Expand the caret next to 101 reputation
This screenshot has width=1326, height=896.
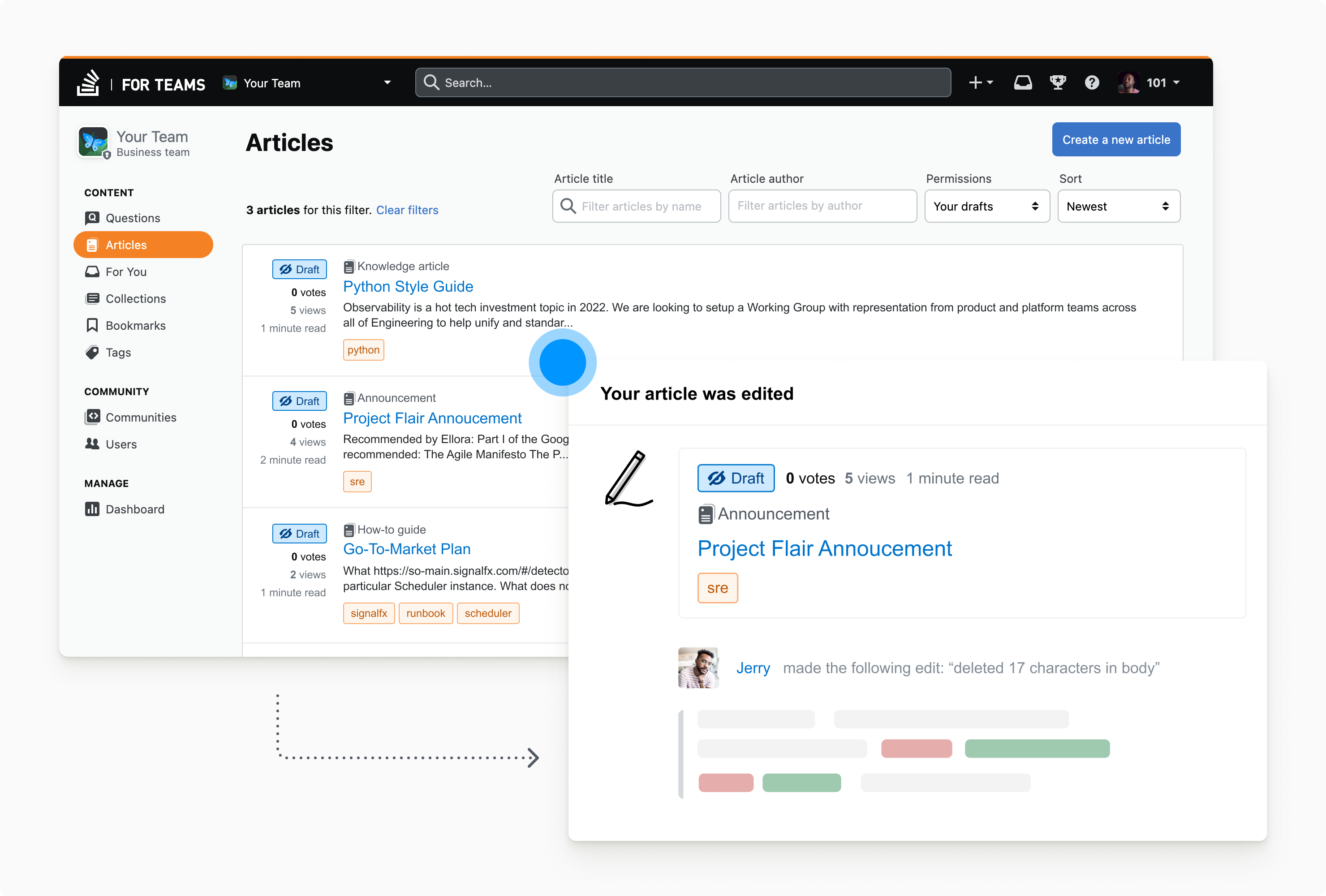[1176, 83]
